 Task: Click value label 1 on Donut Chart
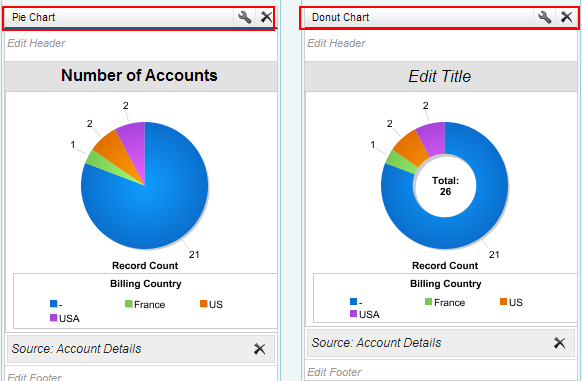click(373, 144)
